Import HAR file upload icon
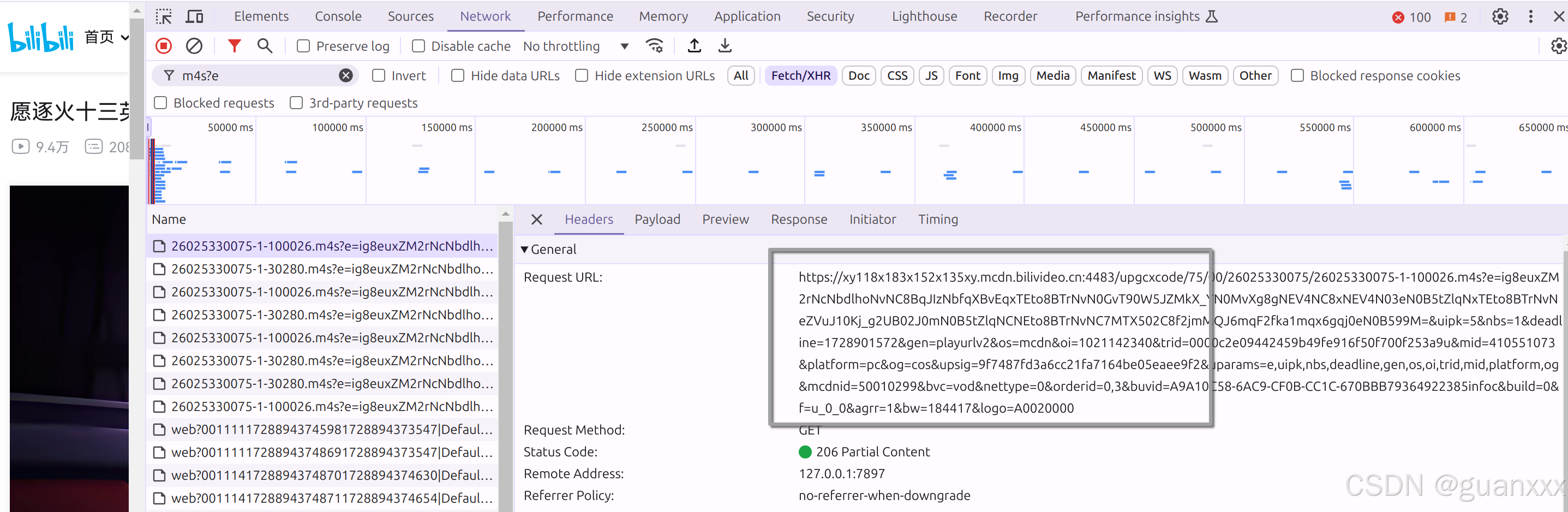Screen dimensions: 1568x512 point(695,46)
